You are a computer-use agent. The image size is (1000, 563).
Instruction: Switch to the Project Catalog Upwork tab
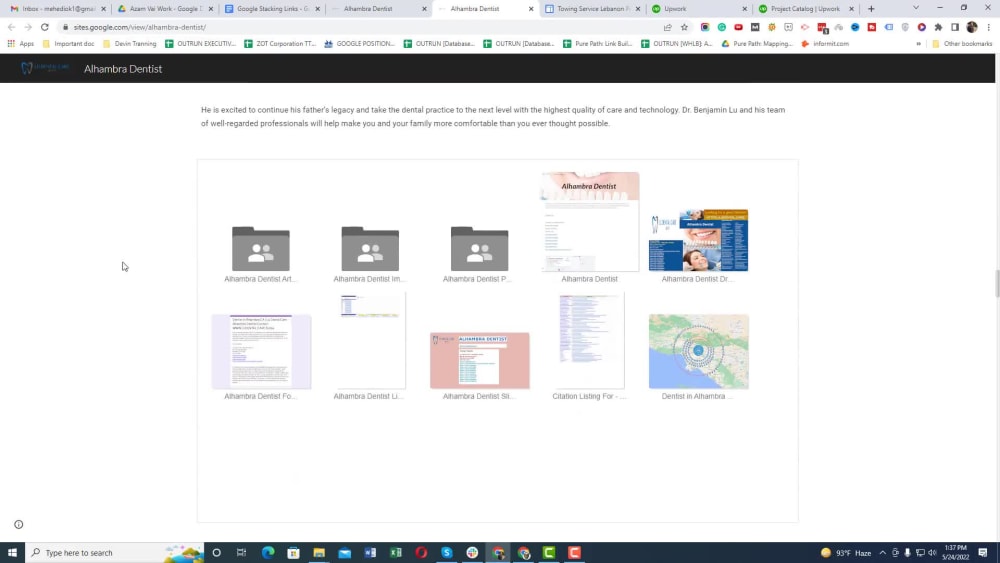tap(804, 9)
